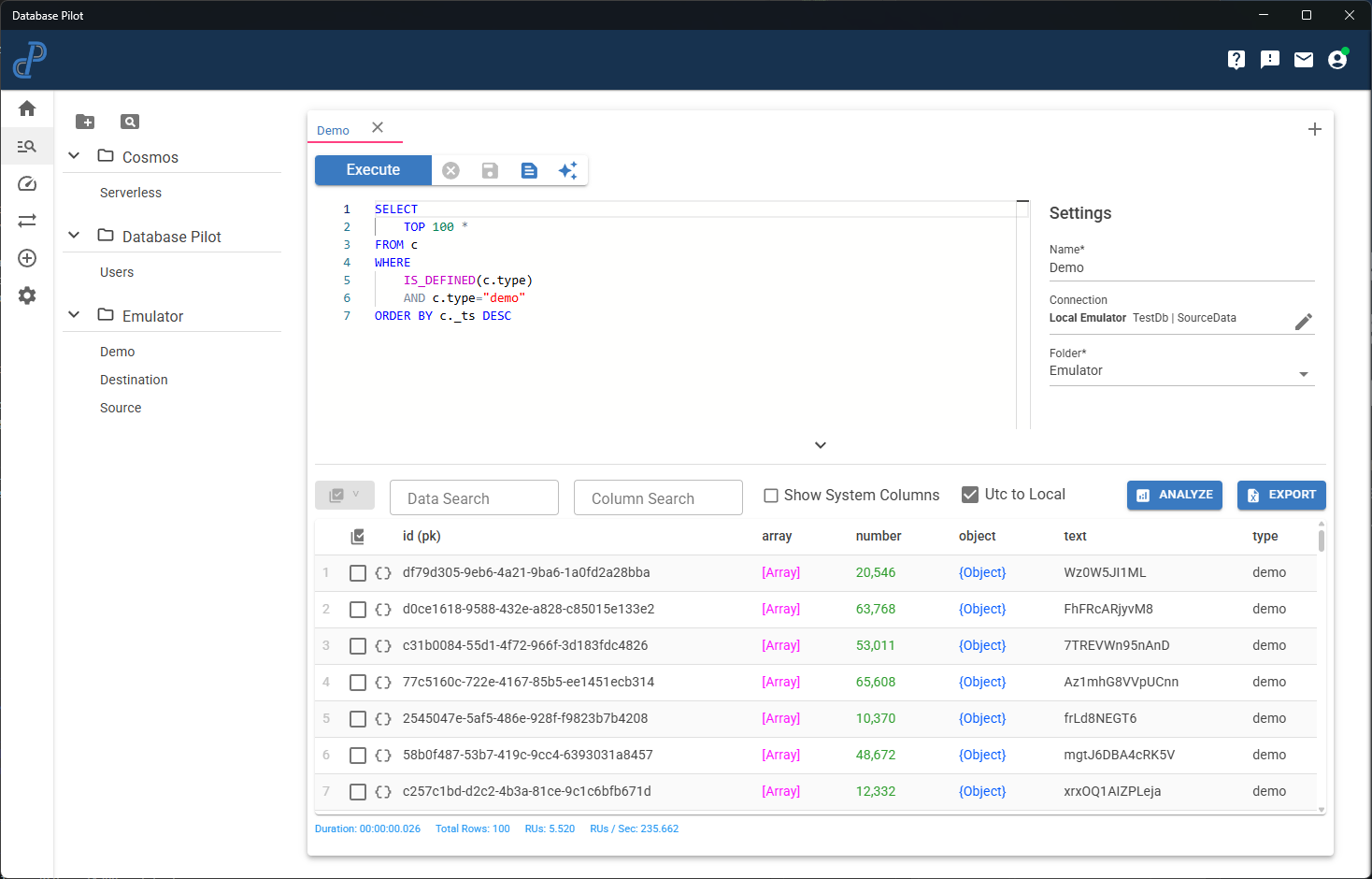
Task: Export the query results
Action: point(1281,495)
